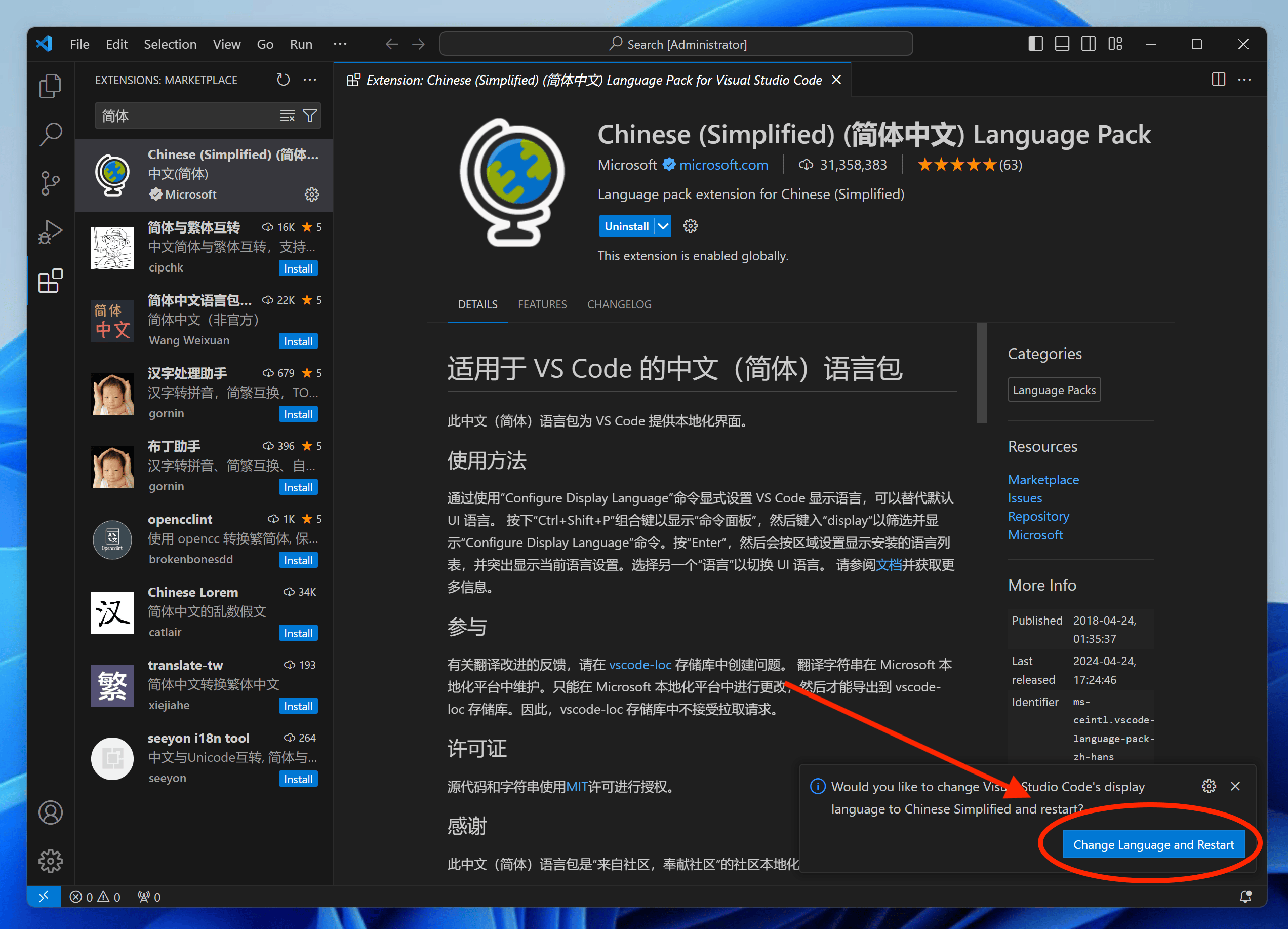Open the Explorer view in activity bar
The width and height of the screenshot is (1288, 929).
point(50,87)
